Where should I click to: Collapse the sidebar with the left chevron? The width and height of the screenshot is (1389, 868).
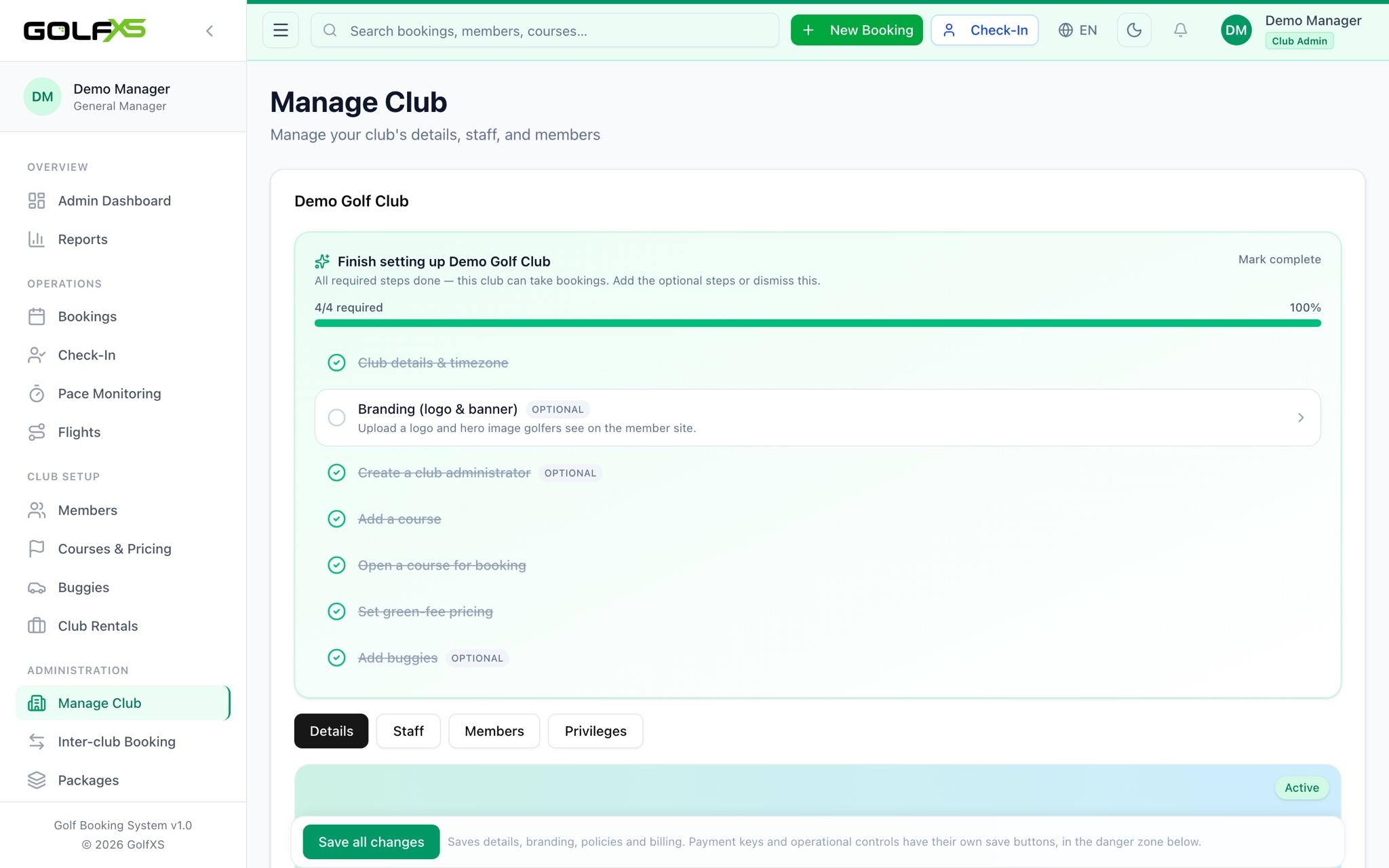(x=210, y=31)
